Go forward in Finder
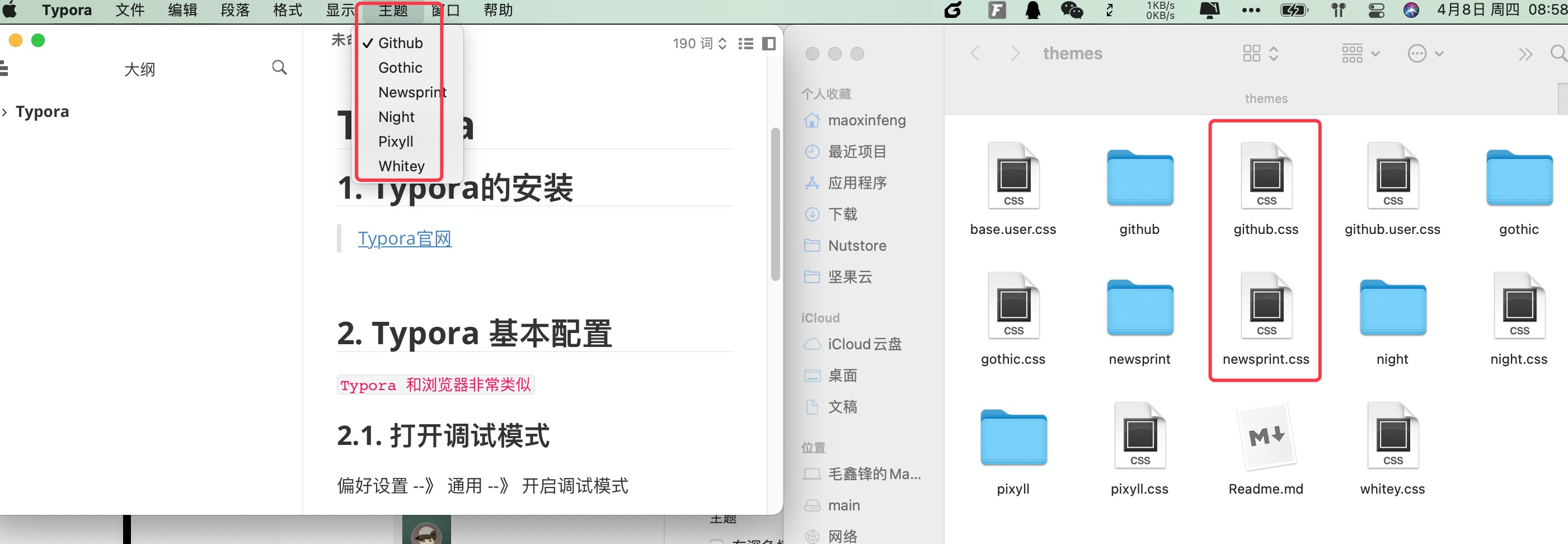The image size is (1568, 544). coord(1015,54)
